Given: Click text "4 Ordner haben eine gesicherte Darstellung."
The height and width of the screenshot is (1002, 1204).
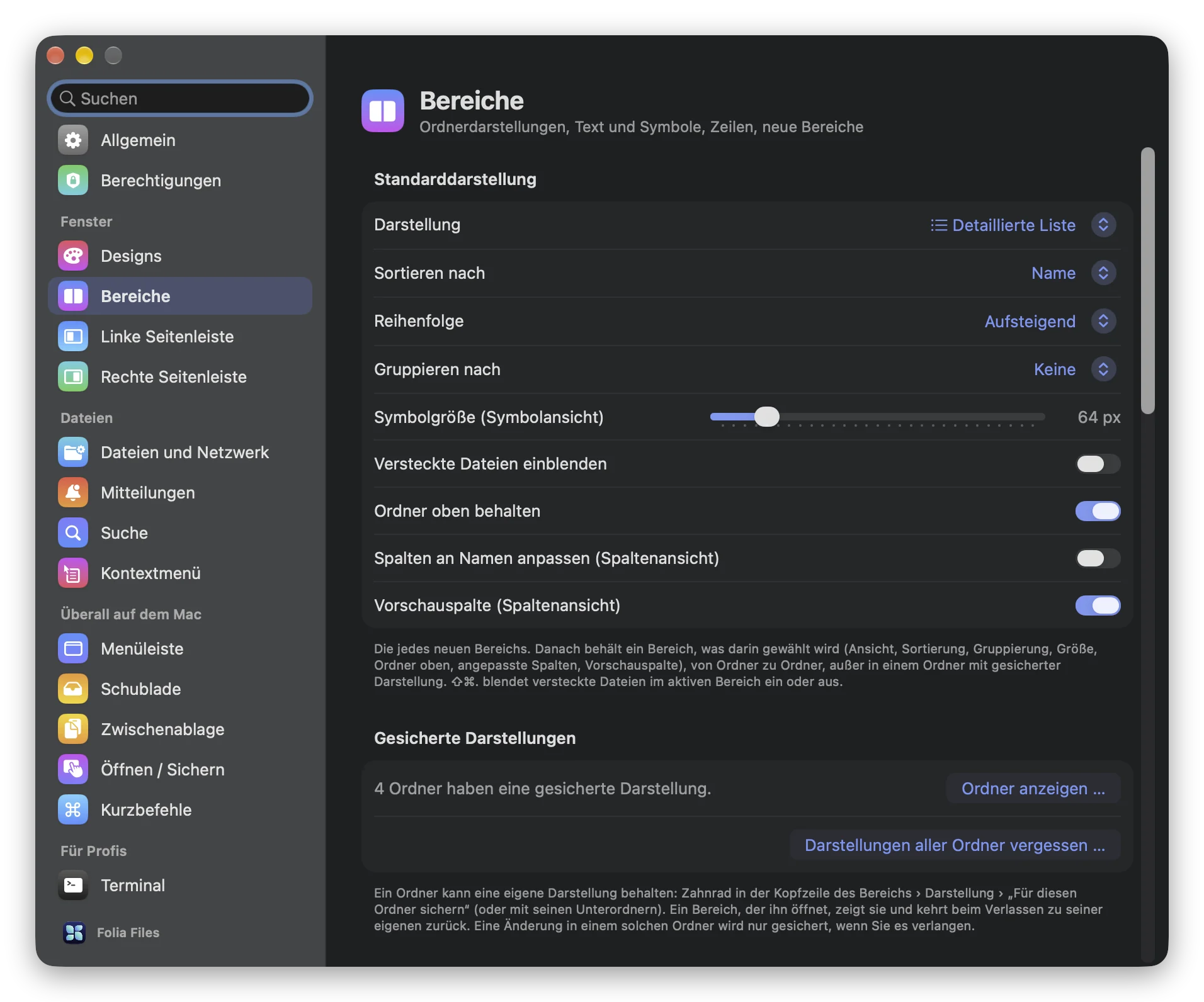Looking at the screenshot, I should click(x=542, y=789).
